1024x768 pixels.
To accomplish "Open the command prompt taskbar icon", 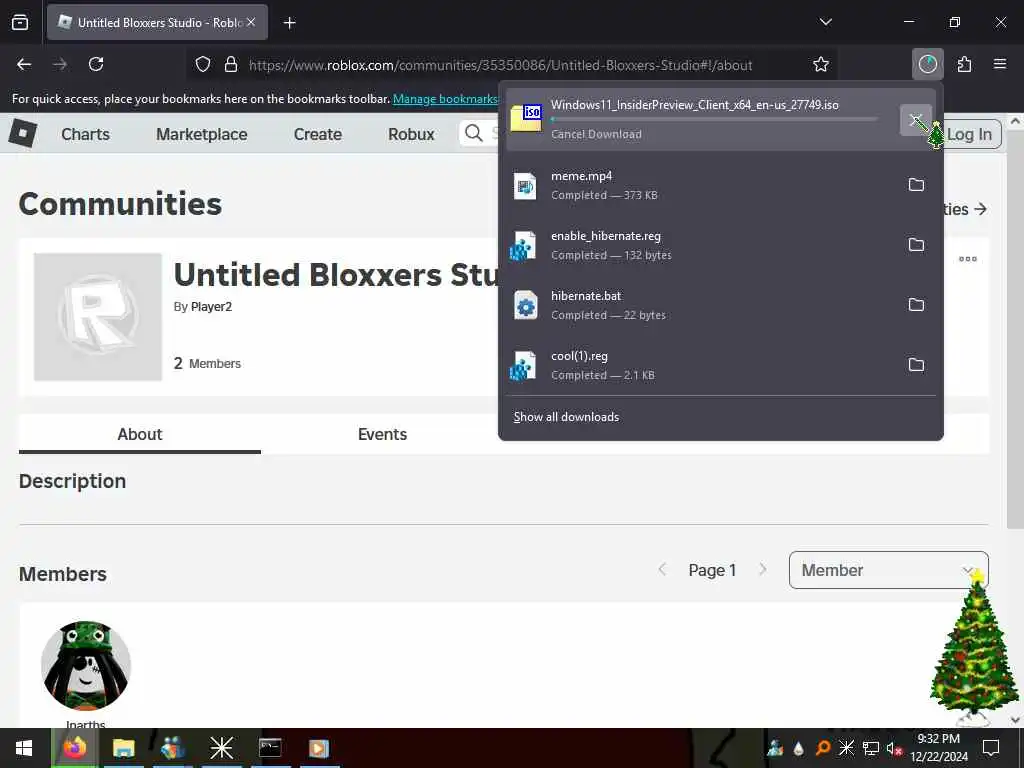I will (x=270, y=748).
